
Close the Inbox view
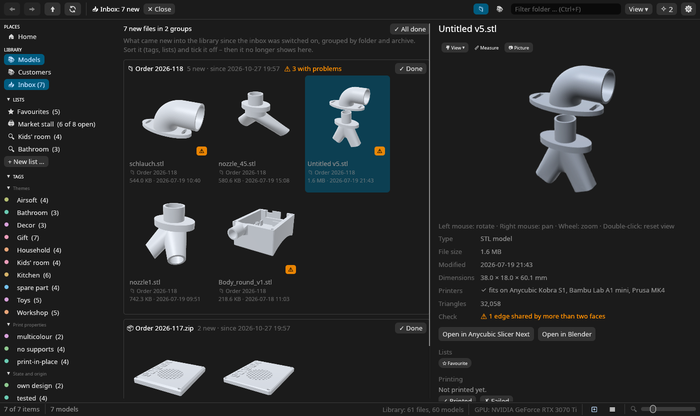(159, 9)
